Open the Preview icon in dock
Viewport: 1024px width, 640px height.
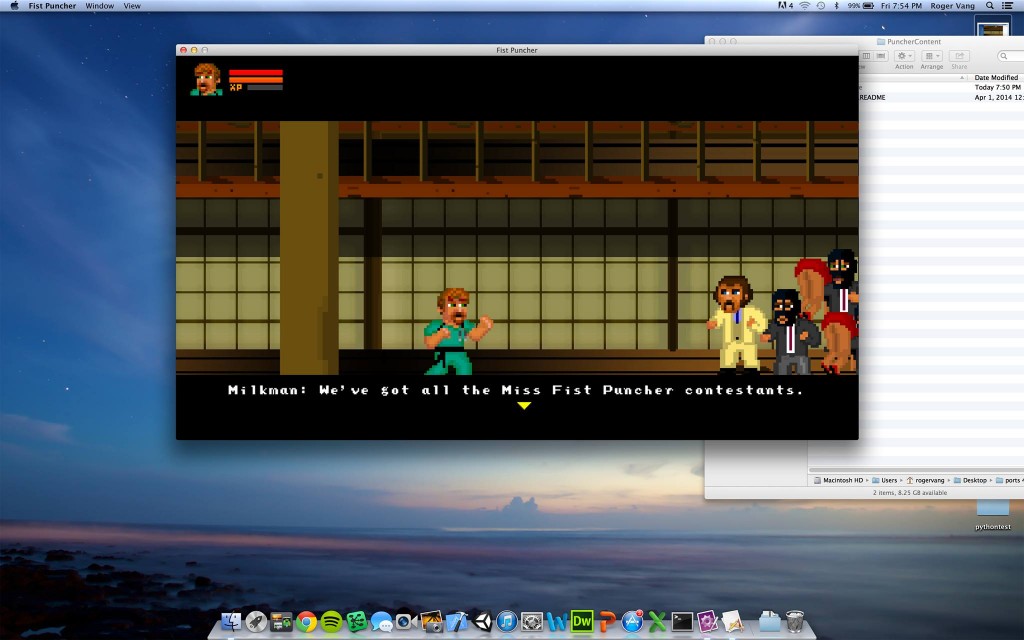click(x=733, y=621)
